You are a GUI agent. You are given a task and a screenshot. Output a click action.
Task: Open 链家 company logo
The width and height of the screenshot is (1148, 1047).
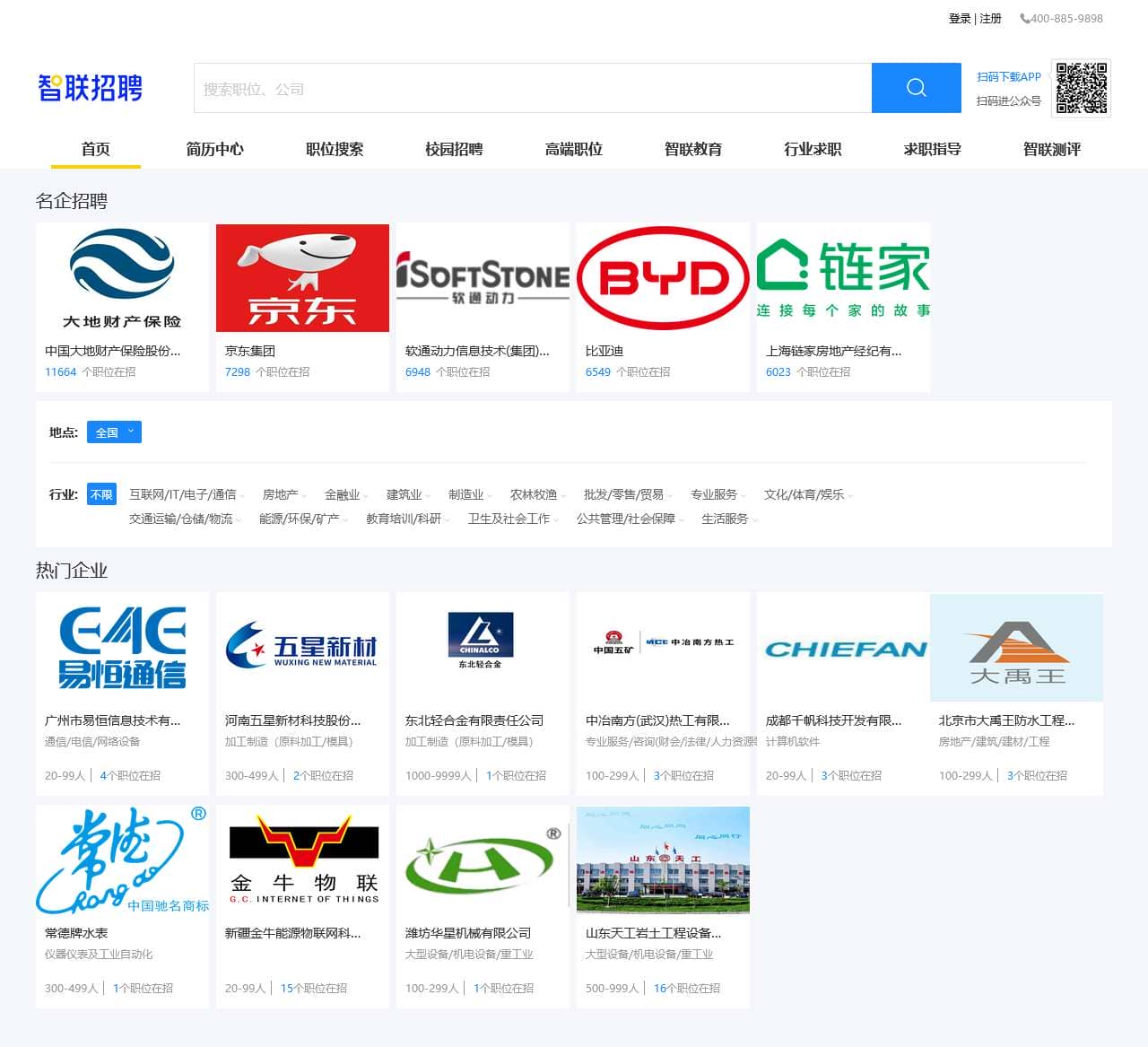[843, 278]
